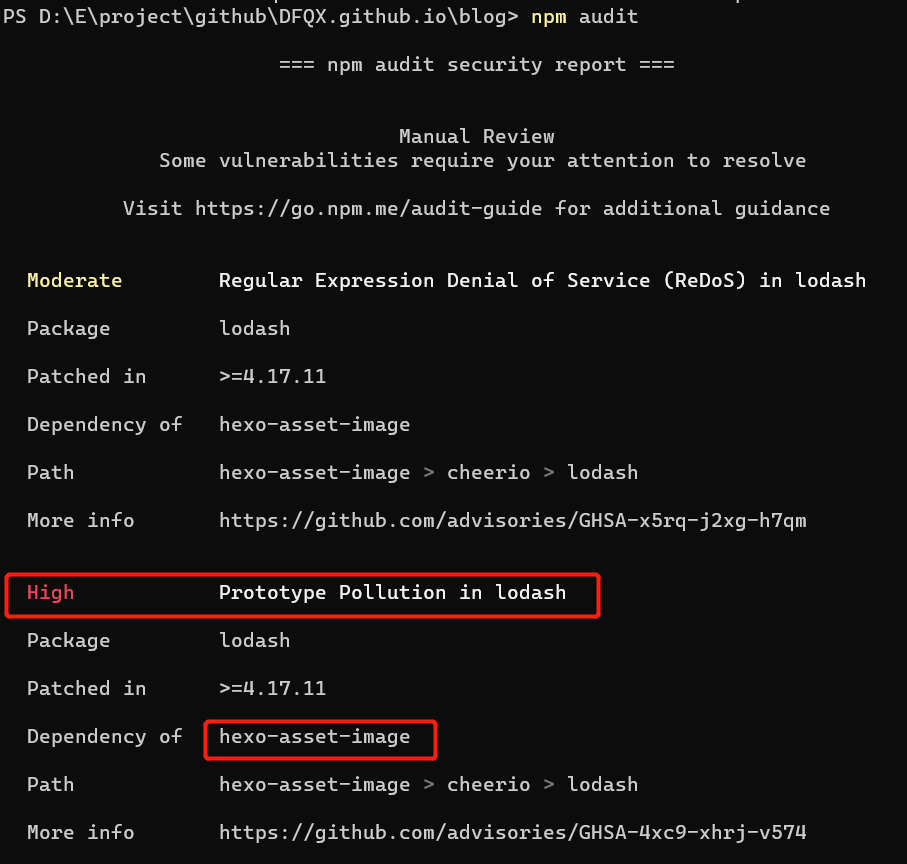
Task: Click the 'Moderate' severity label
Action: click(x=75, y=280)
